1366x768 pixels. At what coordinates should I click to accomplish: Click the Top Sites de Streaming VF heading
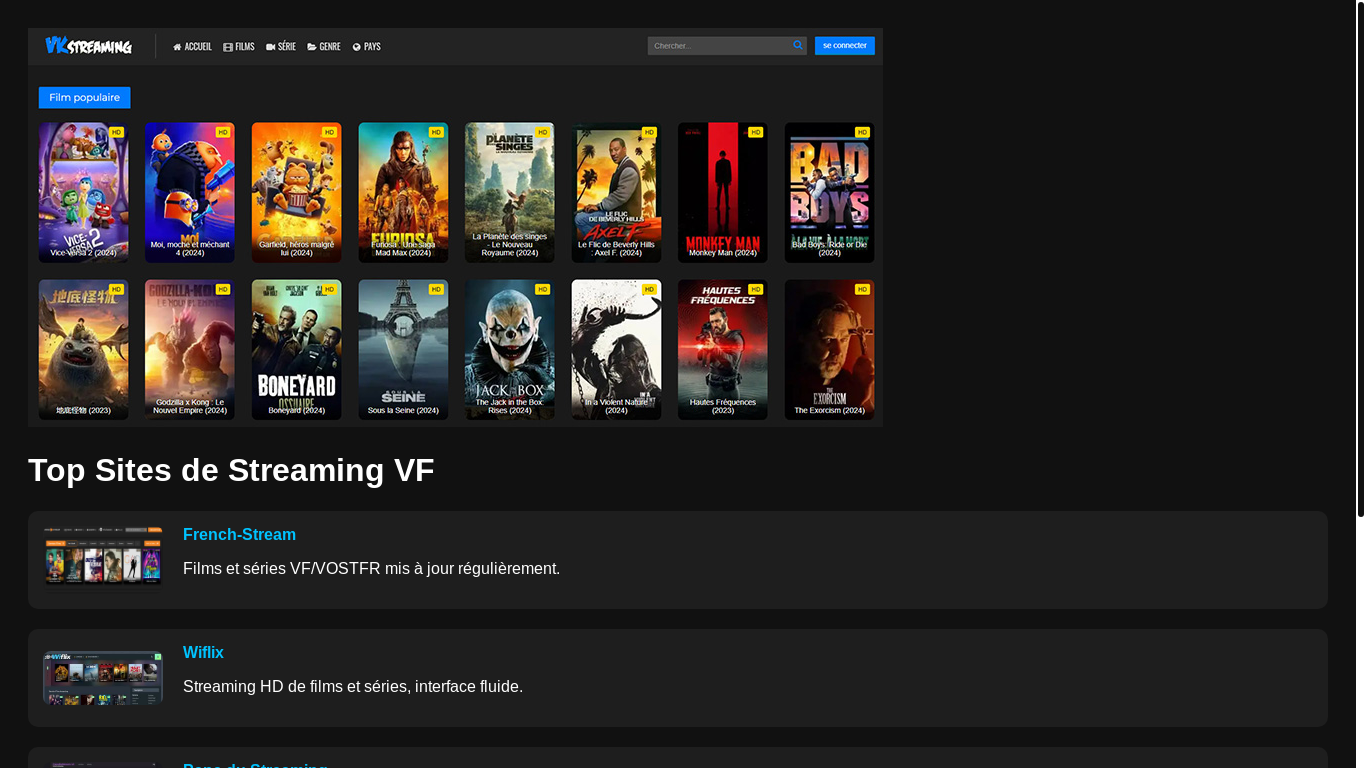click(x=231, y=470)
